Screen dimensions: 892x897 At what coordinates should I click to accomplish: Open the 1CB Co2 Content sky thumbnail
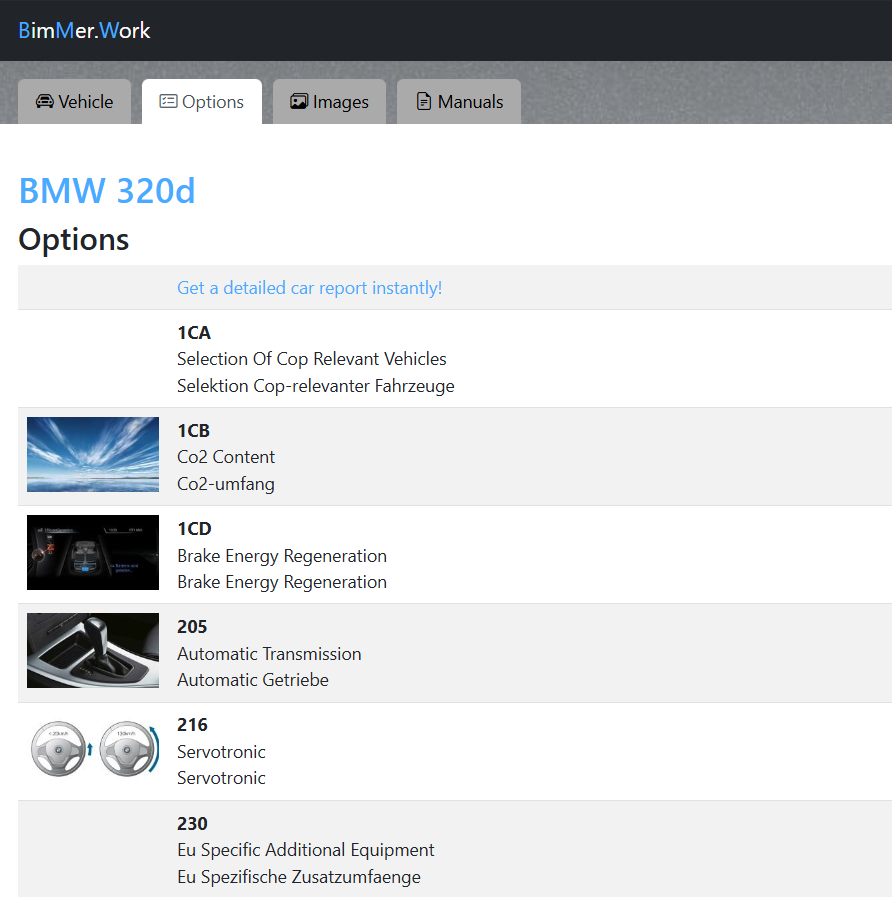point(93,455)
